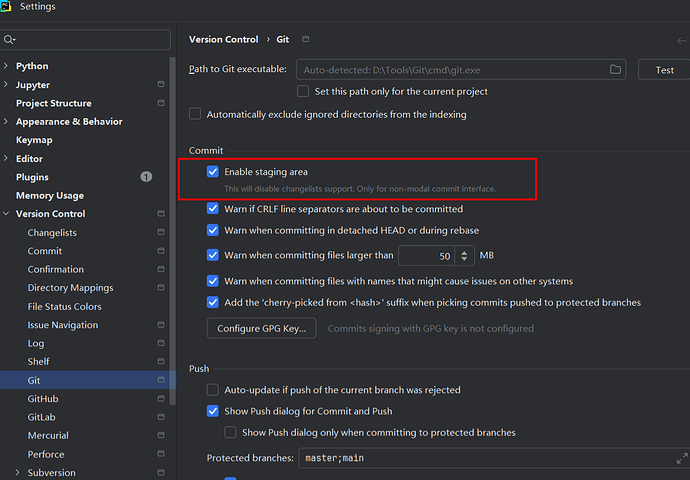Click the project marker icon on Subversion row
Image resolution: width=690 pixels, height=480 pixels.
point(161,473)
